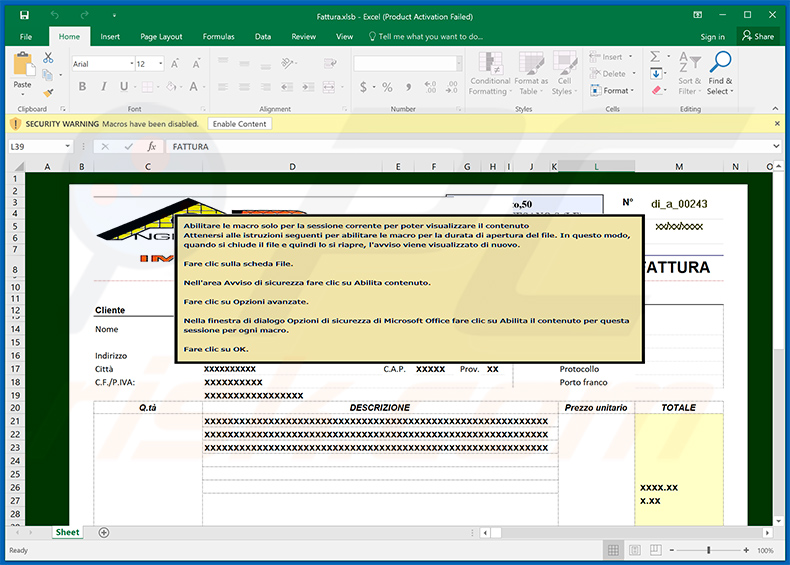Save the workbook with the floppy icon
Screen dimensions: 790x565
(24, 15)
